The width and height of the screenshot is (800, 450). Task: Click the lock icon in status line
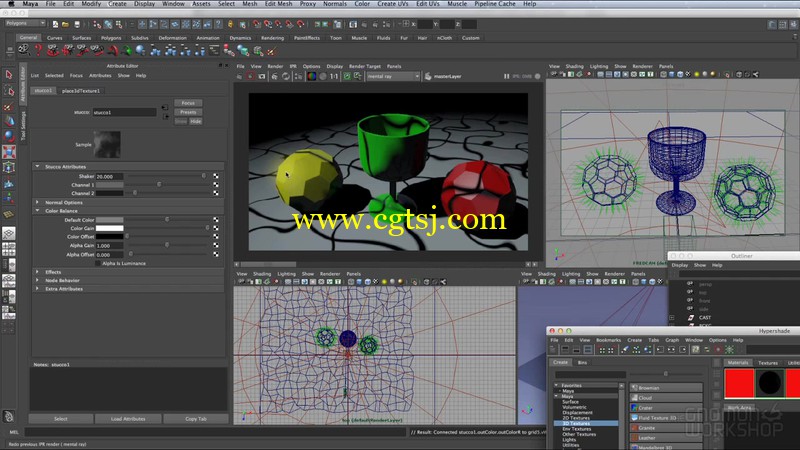pos(230,24)
